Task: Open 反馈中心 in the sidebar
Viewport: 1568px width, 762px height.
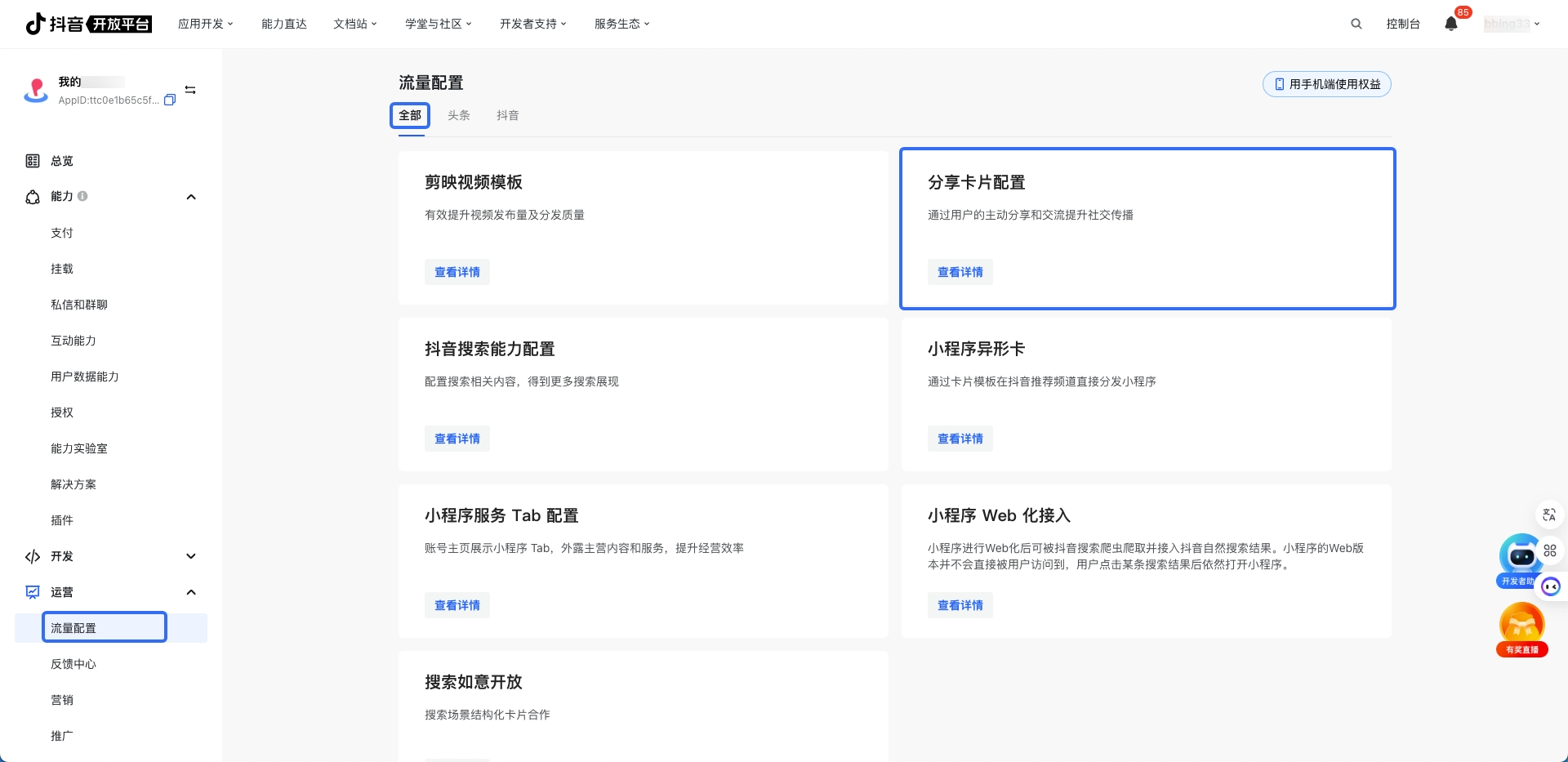Action: [73, 664]
